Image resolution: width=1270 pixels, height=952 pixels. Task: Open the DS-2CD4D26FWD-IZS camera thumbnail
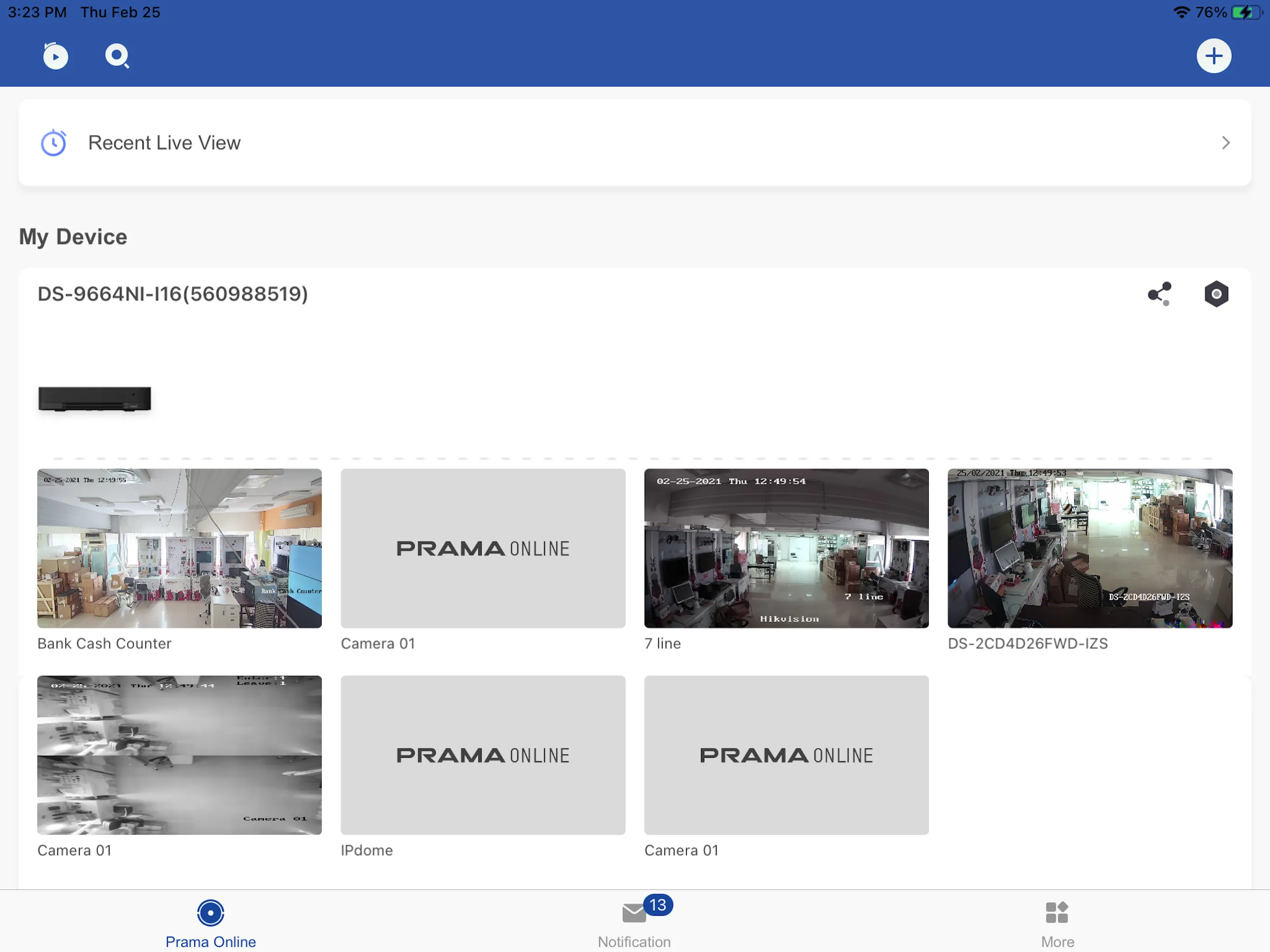pos(1090,549)
